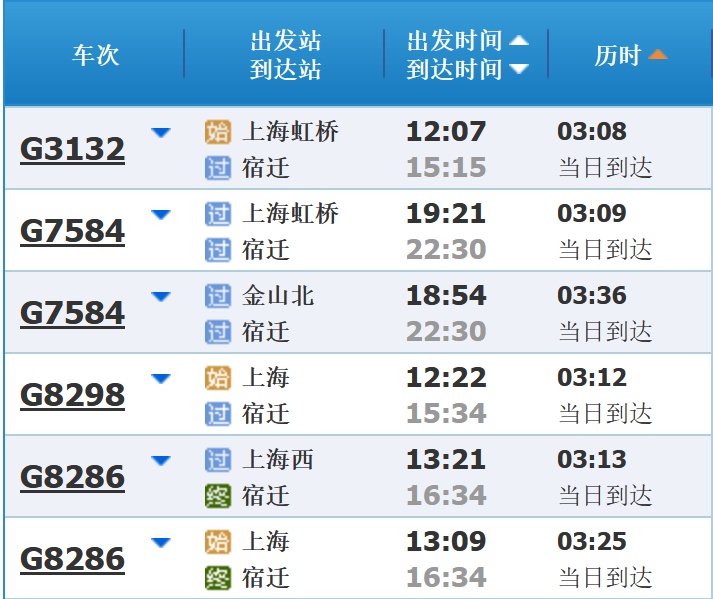Expand stops arrow for the 18:54 G7584
This screenshot has height=599, width=713.
[x=160, y=296]
